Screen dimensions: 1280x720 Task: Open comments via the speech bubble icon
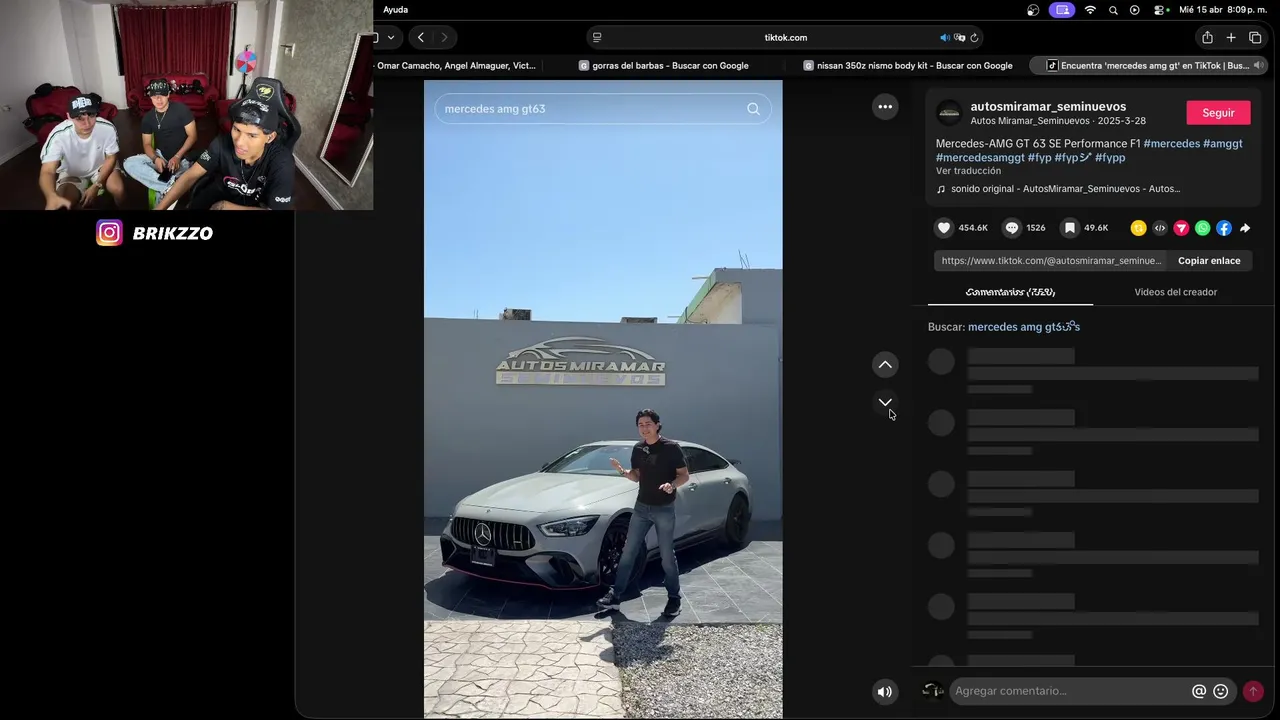(x=1012, y=228)
